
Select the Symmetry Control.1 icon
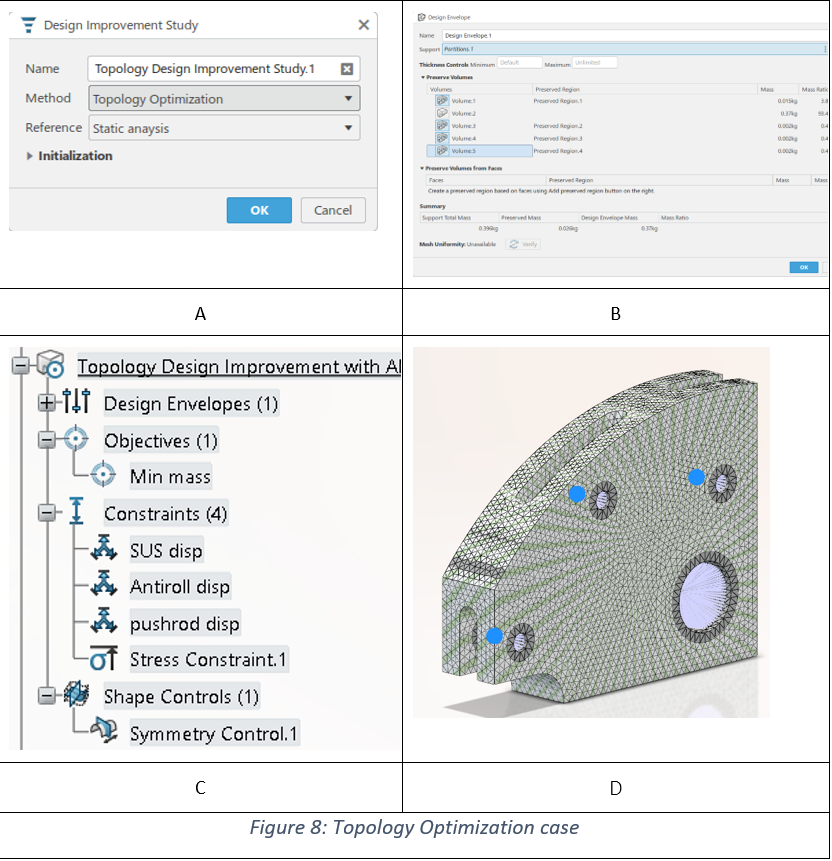coord(104,730)
